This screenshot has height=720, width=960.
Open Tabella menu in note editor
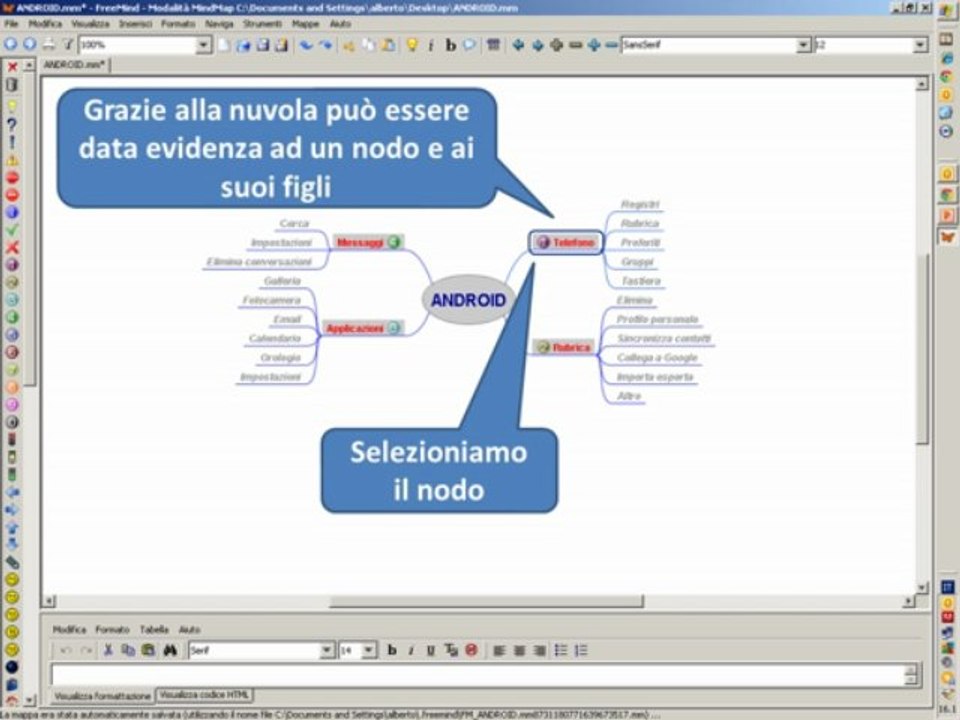[x=154, y=629]
